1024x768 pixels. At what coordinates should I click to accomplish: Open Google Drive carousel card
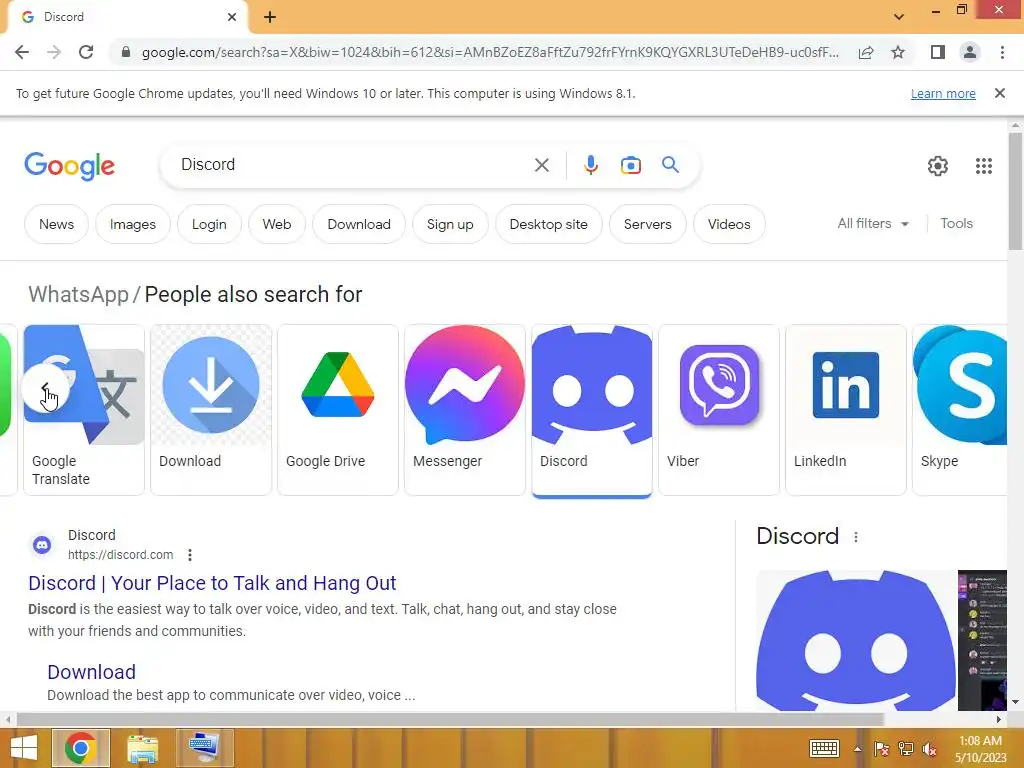(x=338, y=409)
